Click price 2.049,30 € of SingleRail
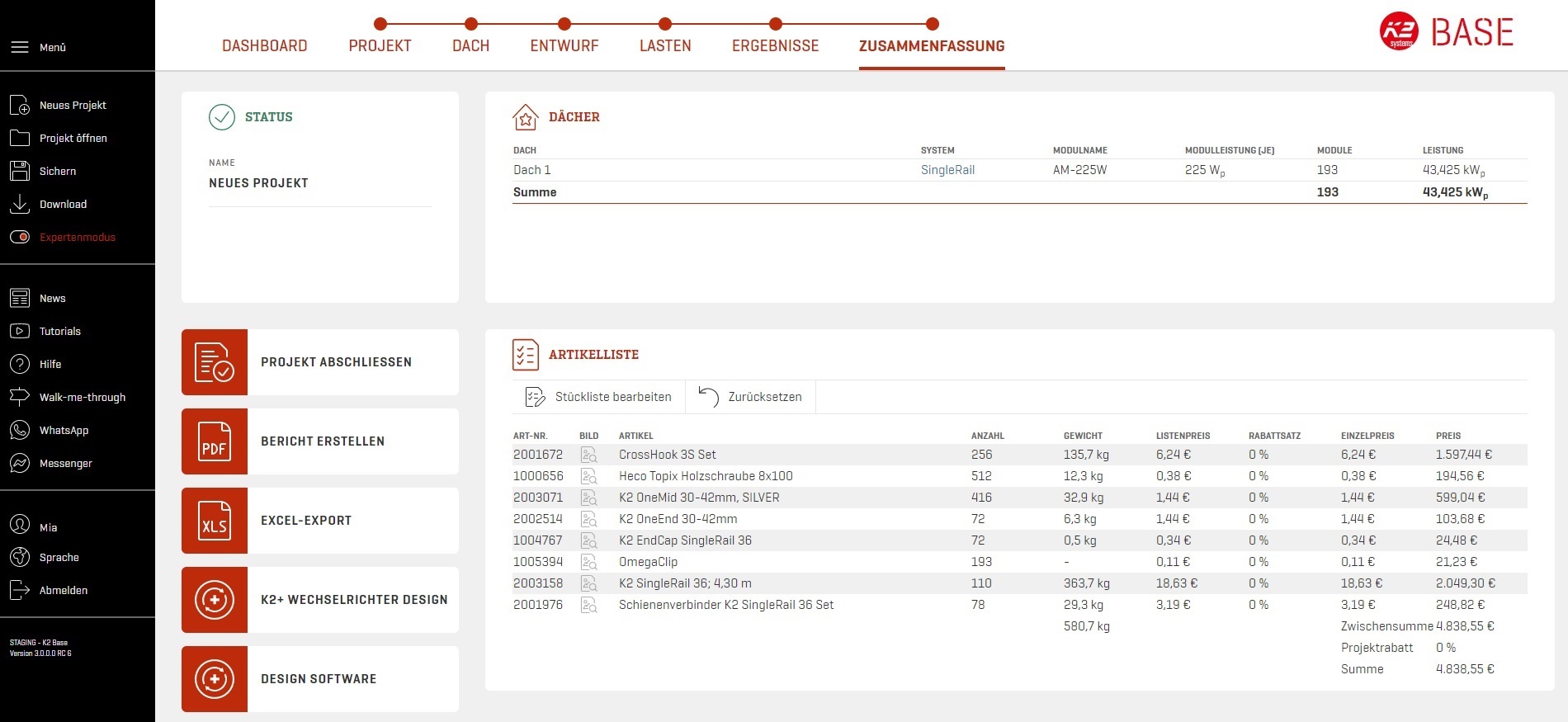1568x722 pixels. pyautogui.click(x=1466, y=583)
